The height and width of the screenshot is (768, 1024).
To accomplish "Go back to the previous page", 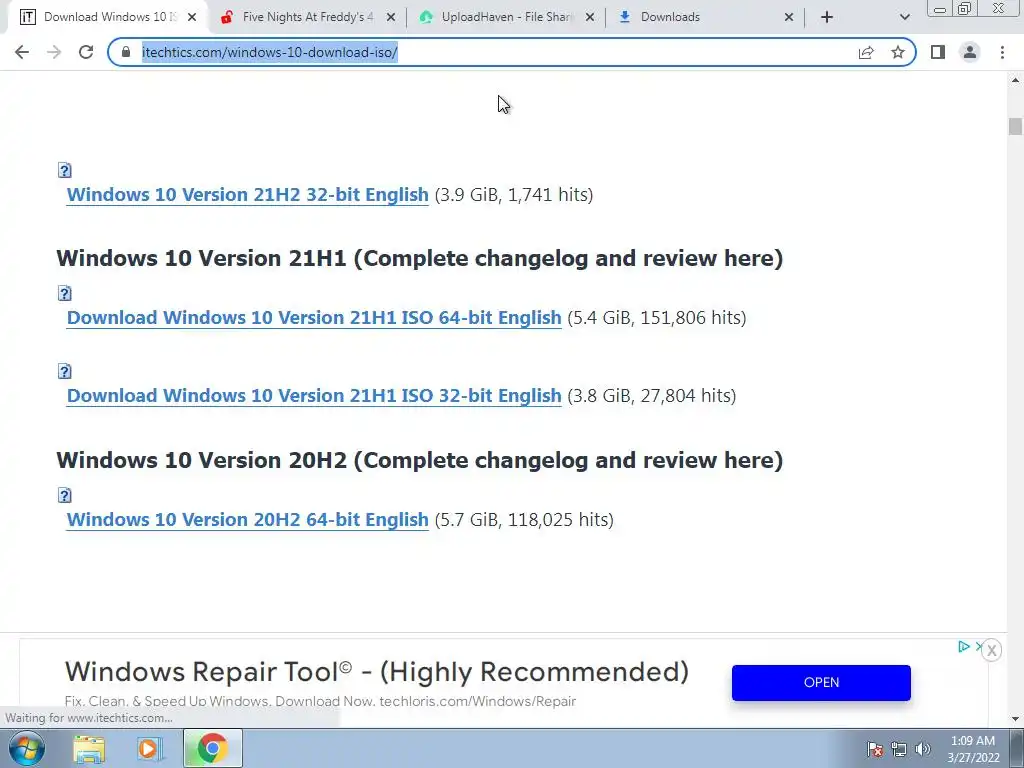I will coord(22,52).
